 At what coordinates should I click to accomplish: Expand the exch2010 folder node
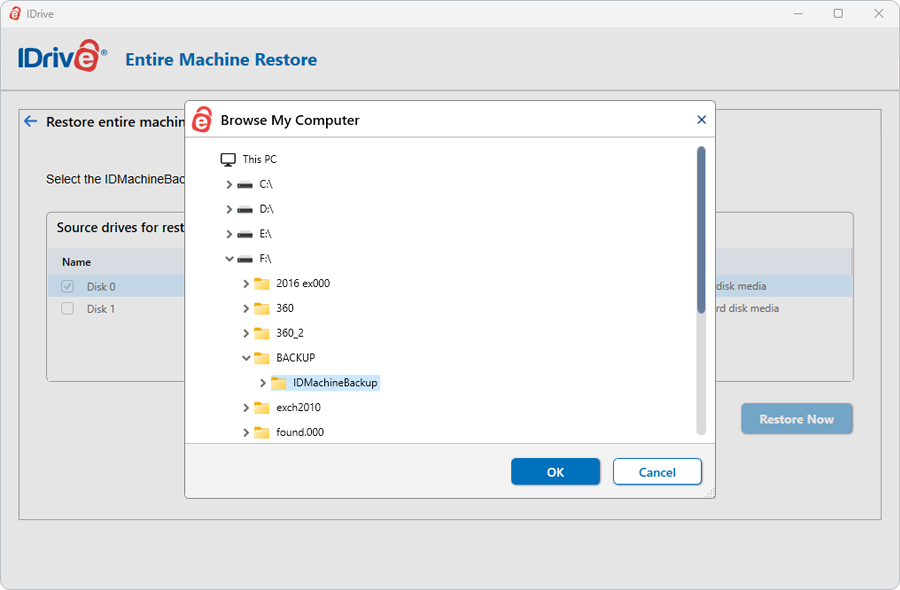(246, 407)
